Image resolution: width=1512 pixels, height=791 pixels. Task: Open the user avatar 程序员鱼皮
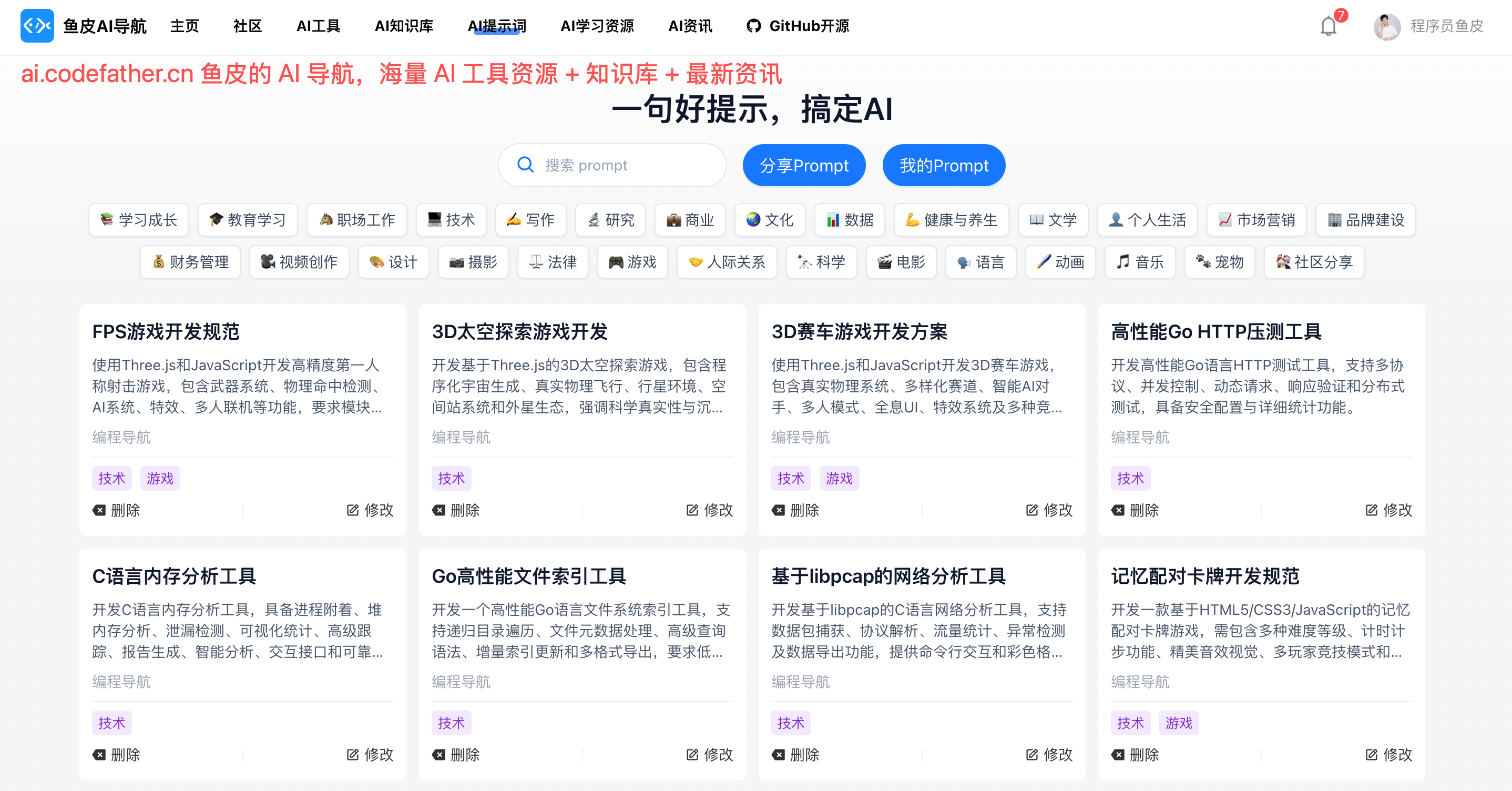click(1387, 26)
